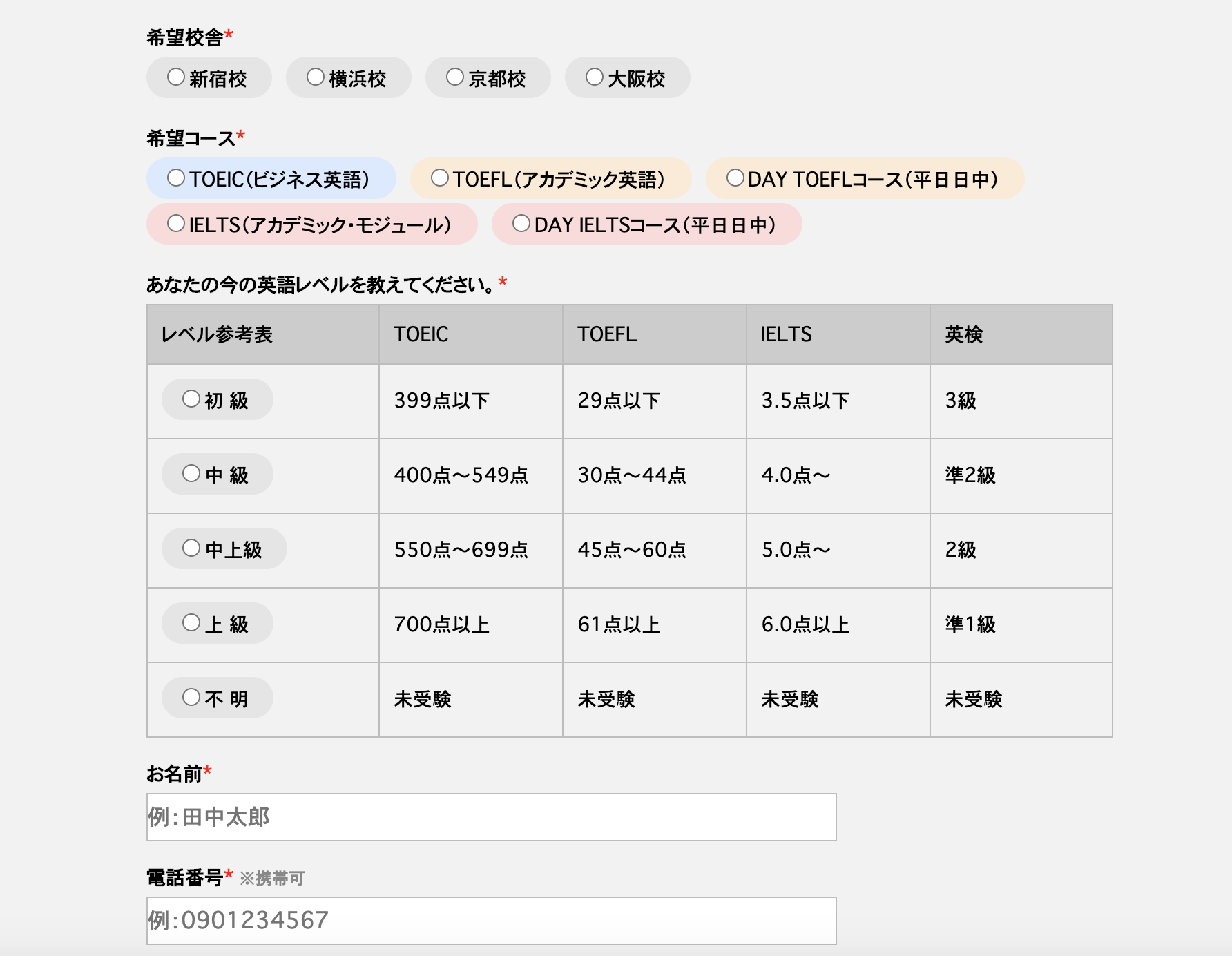Click the TOEIC column header
This screenshot has height=956, width=1232.
[470, 334]
